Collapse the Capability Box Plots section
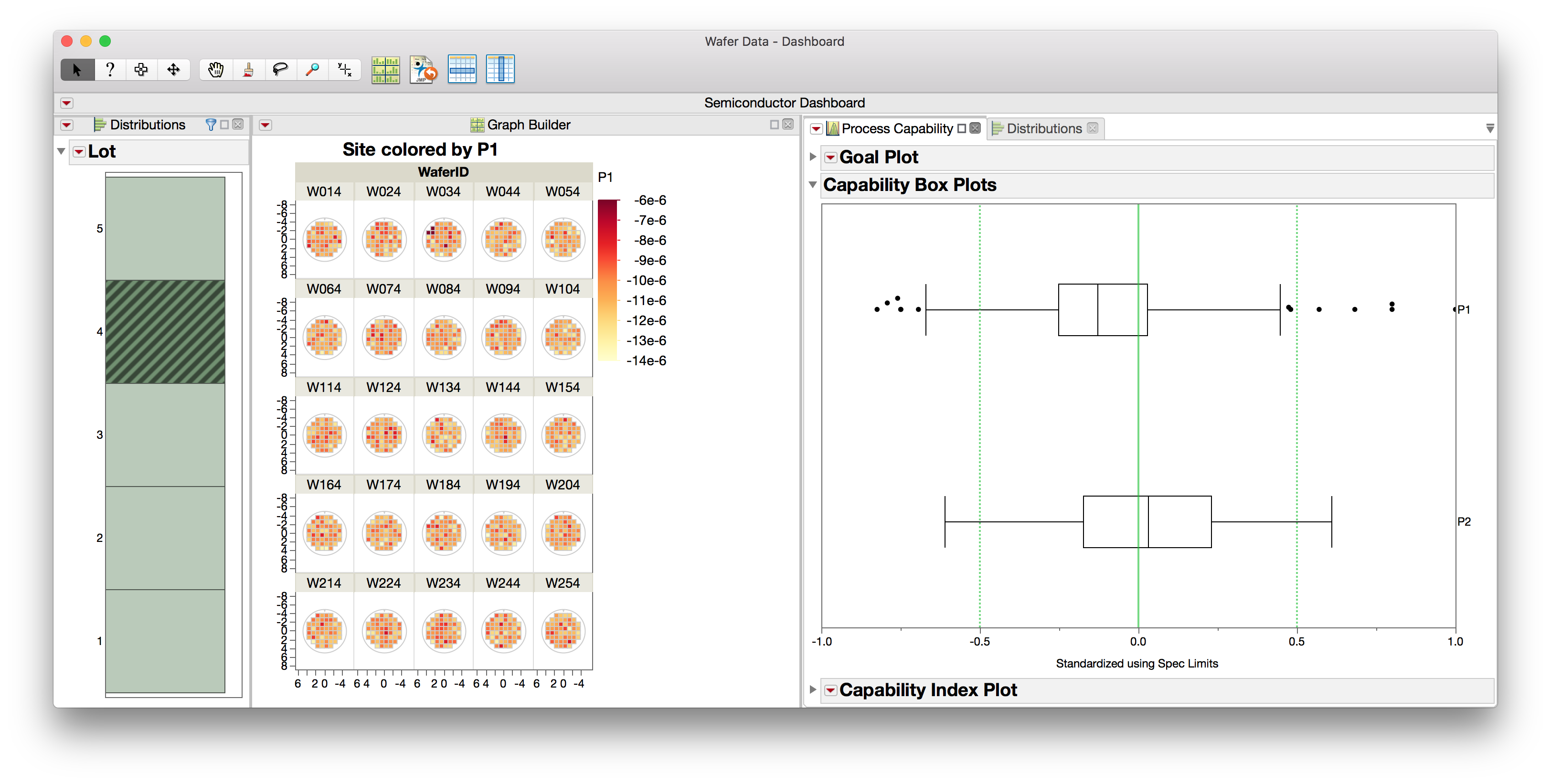The width and height of the screenshot is (1551, 784). 813,185
